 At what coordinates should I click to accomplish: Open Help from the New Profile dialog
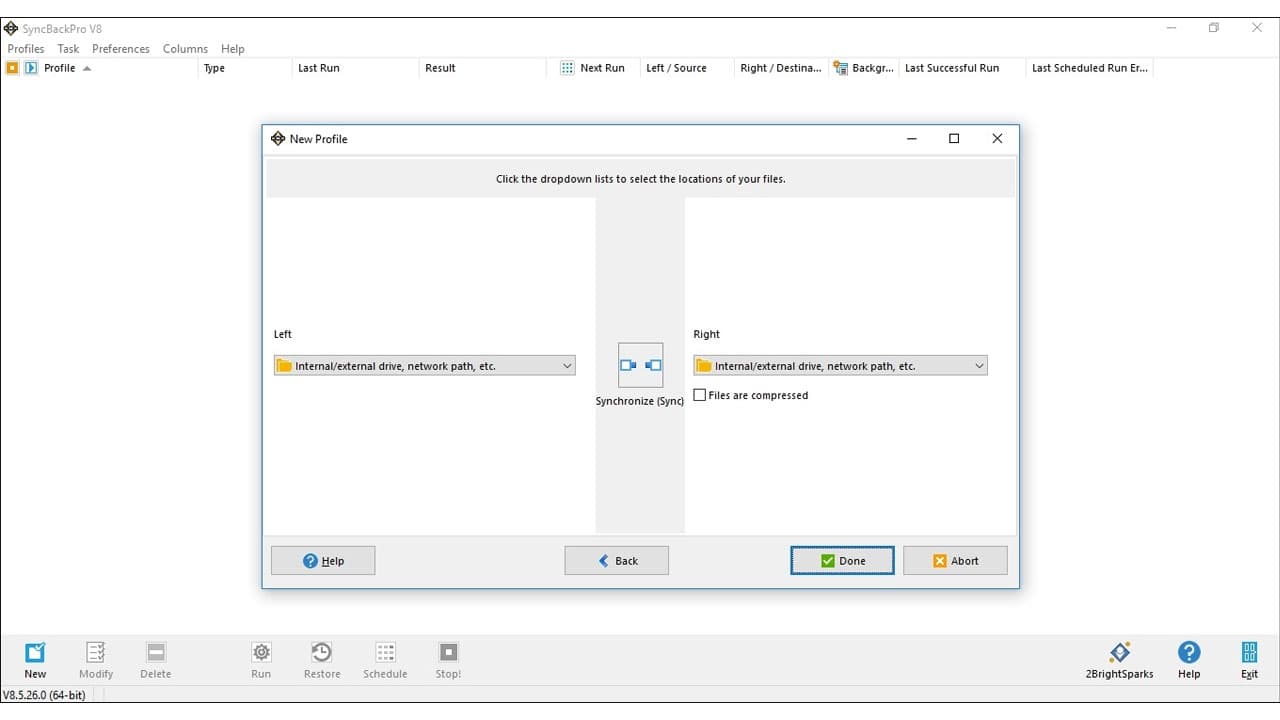322,560
